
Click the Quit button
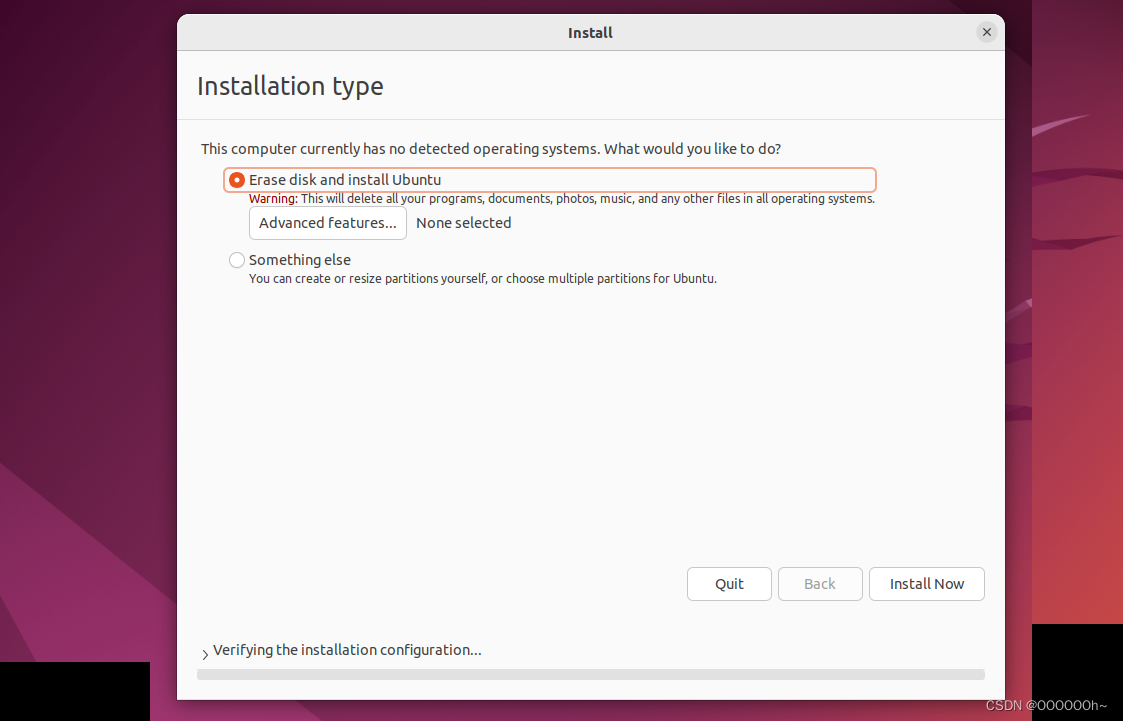pos(729,584)
